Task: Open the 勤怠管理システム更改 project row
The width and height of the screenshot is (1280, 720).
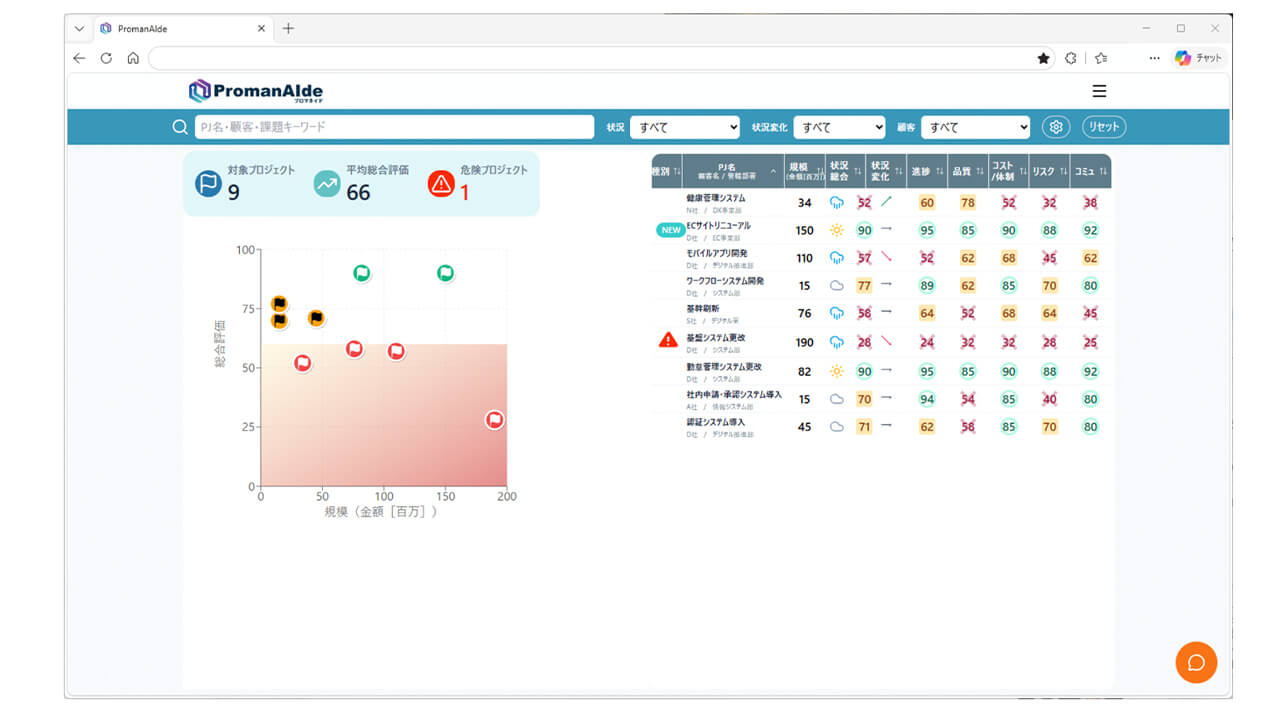Action: pyautogui.click(x=881, y=371)
